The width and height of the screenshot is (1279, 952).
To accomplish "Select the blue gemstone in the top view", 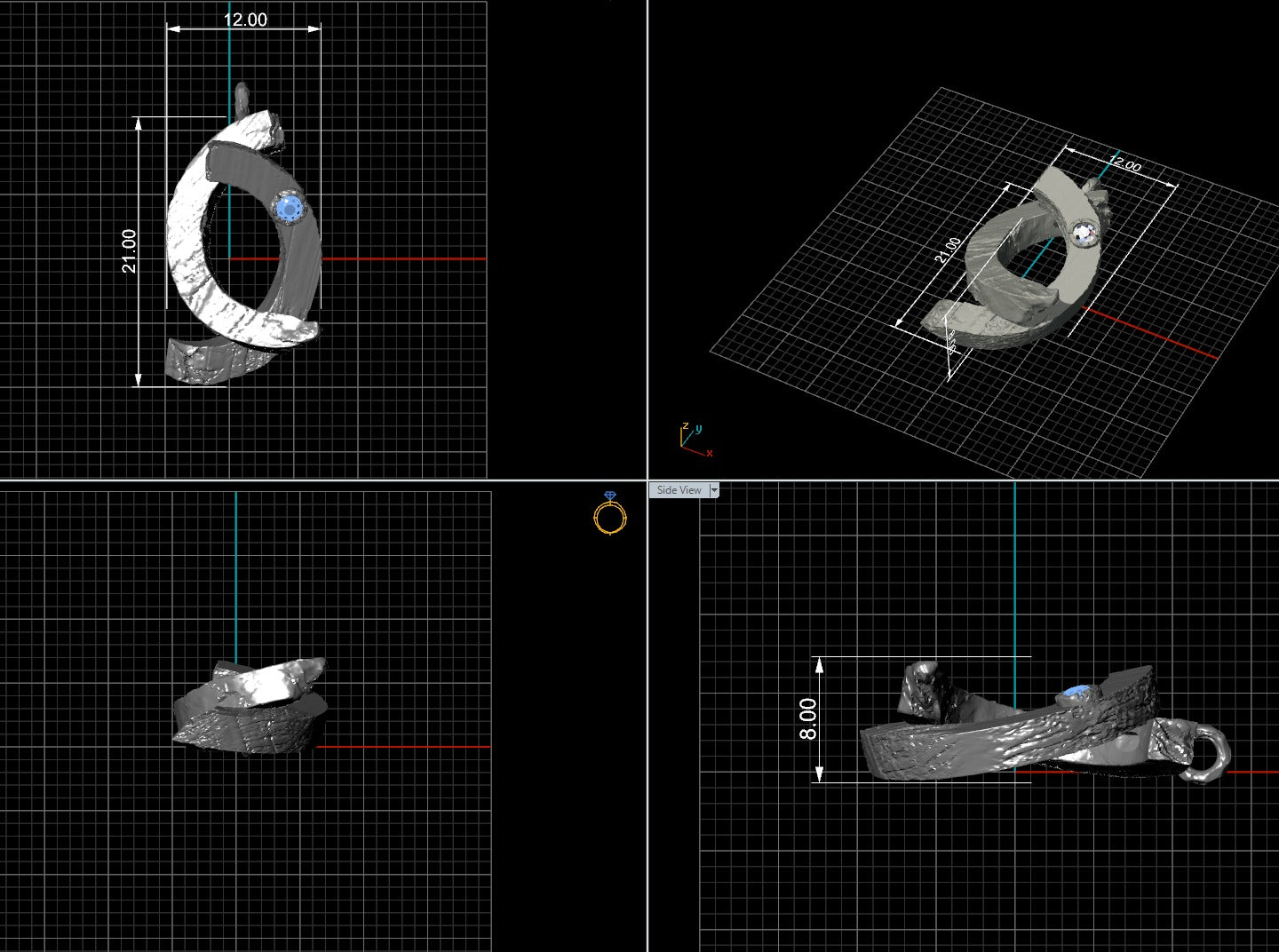I will (x=289, y=209).
